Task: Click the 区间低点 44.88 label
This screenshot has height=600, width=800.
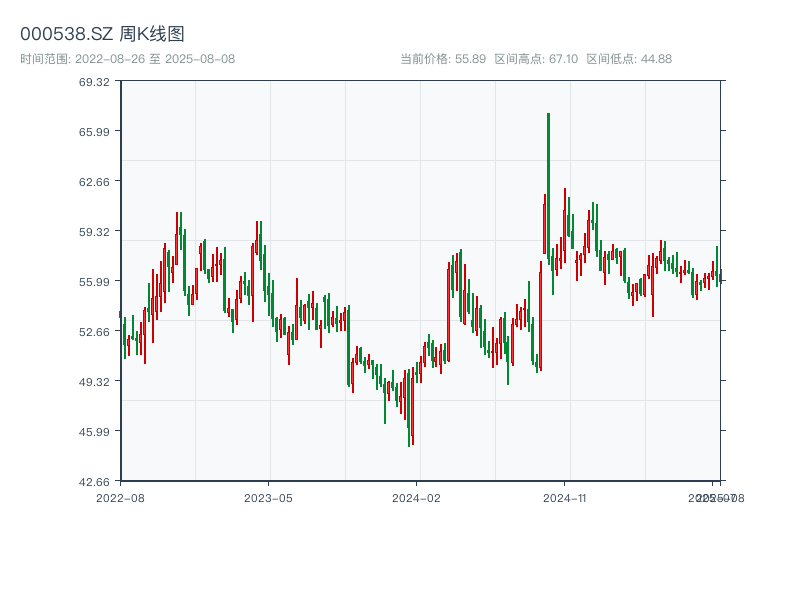Action: tap(629, 59)
